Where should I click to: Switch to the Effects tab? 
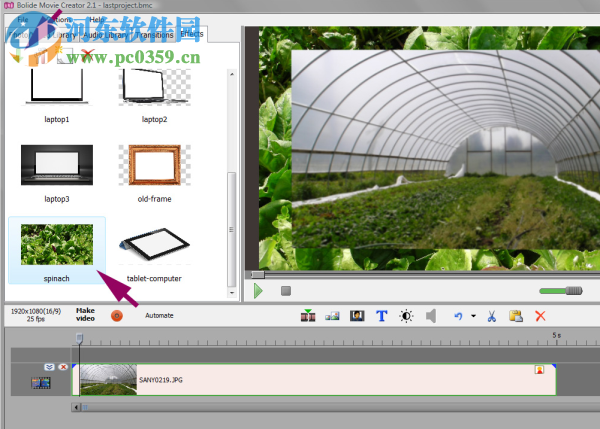(192, 34)
